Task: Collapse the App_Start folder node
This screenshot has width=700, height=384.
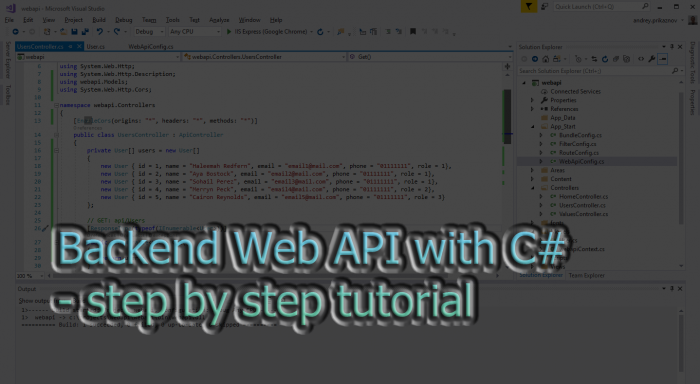Action: click(x=533, y=127)
